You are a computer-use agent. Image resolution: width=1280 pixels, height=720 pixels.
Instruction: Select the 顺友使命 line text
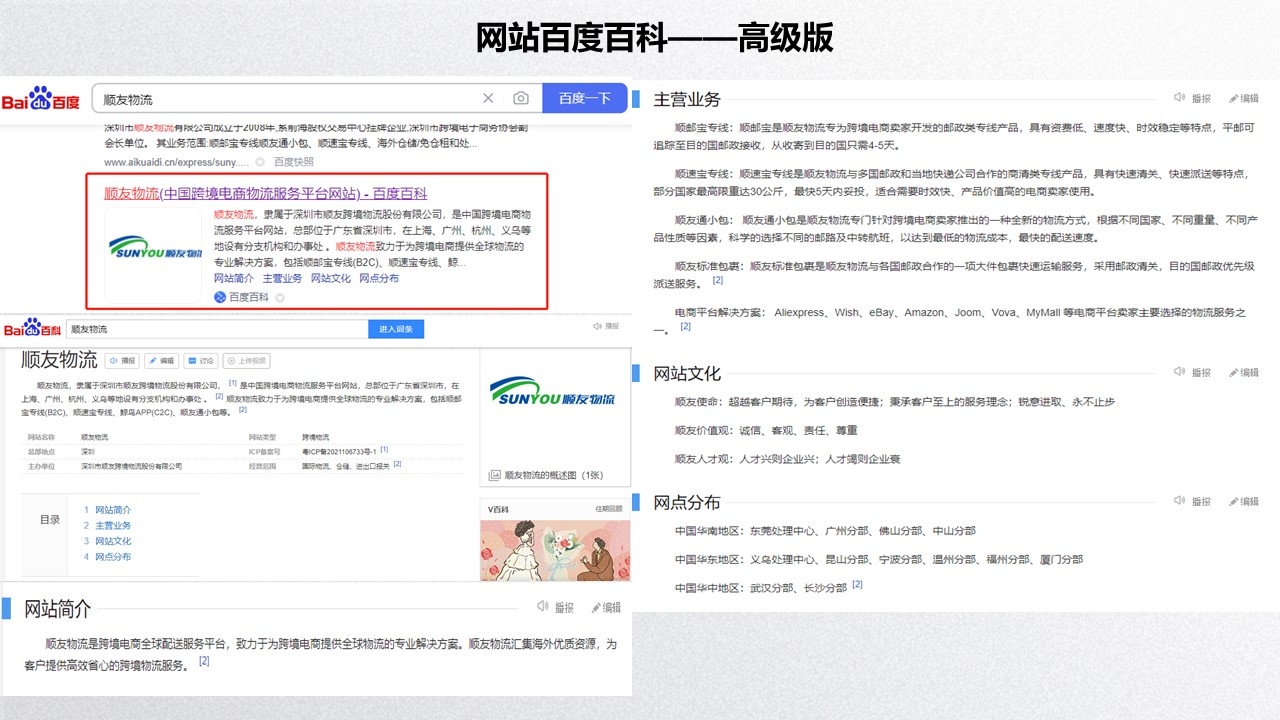895,401
